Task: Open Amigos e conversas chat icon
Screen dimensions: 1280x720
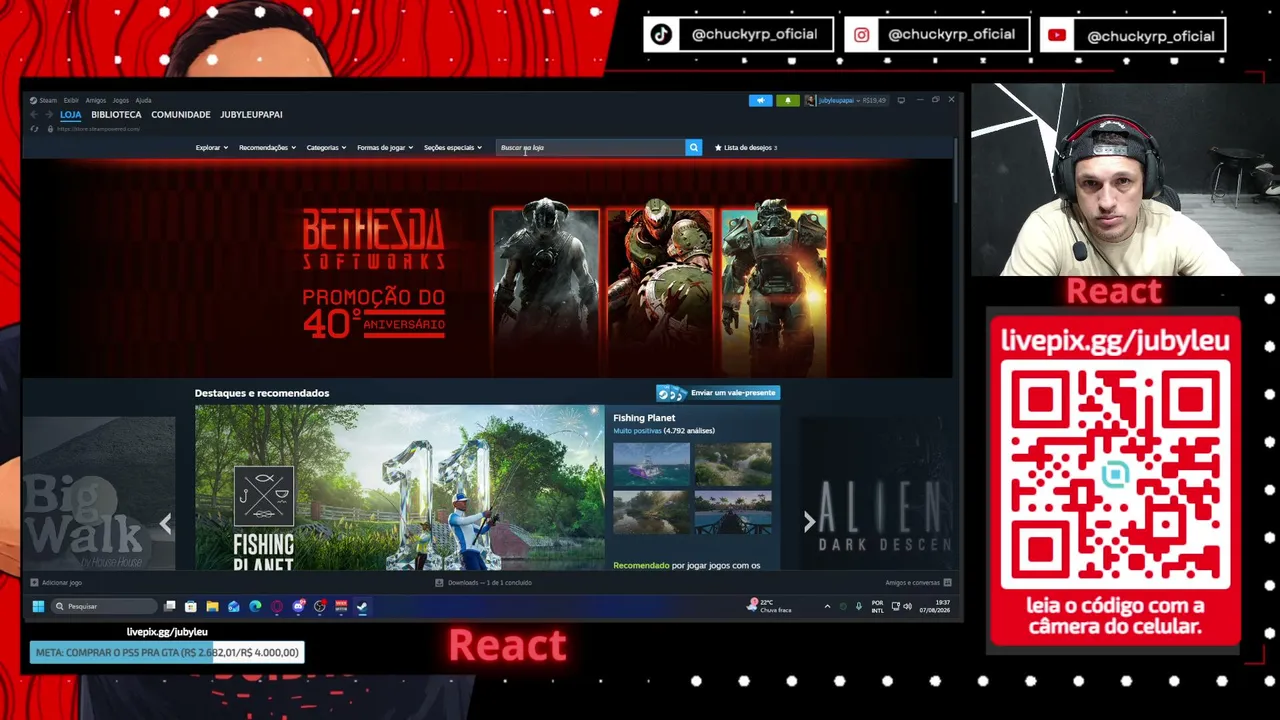Action: click(947, 582)
